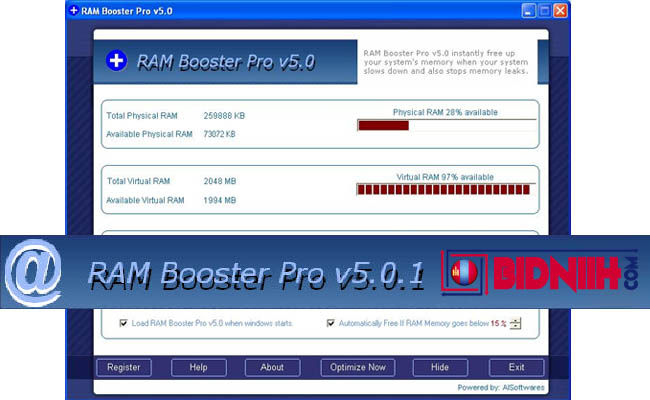Screen dimensions: 650x400
Task: Show the About dialog
Action: click(x=272, y=367)
